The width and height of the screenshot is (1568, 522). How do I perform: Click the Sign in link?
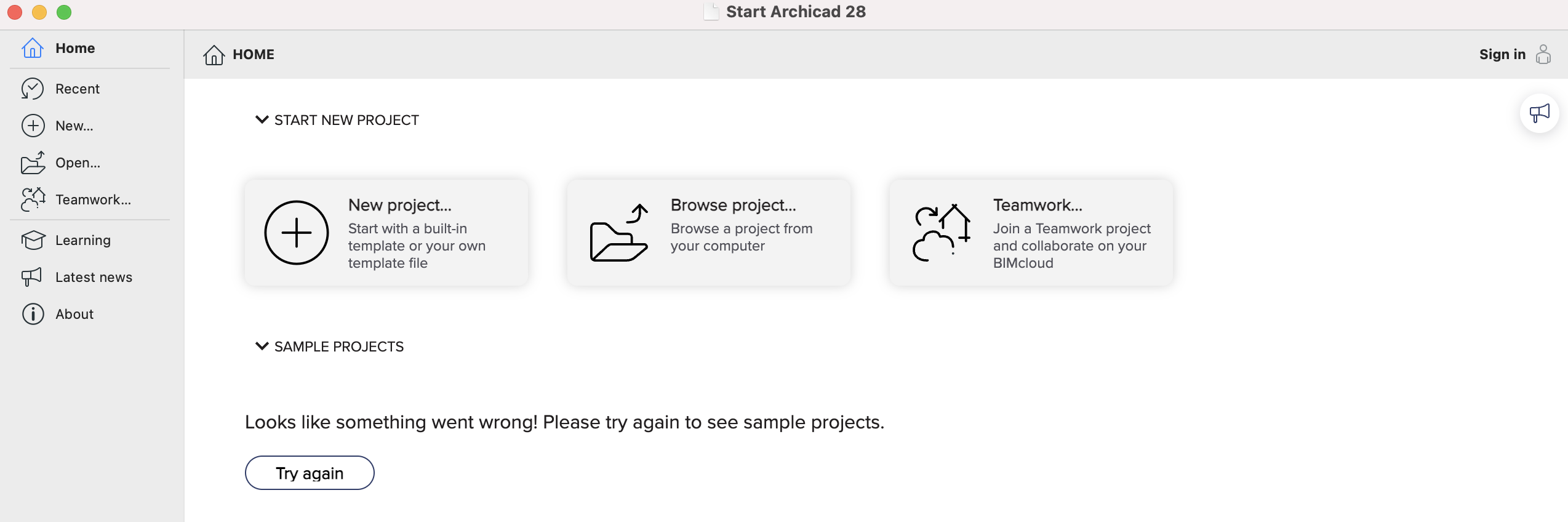tap(1502, 54)
